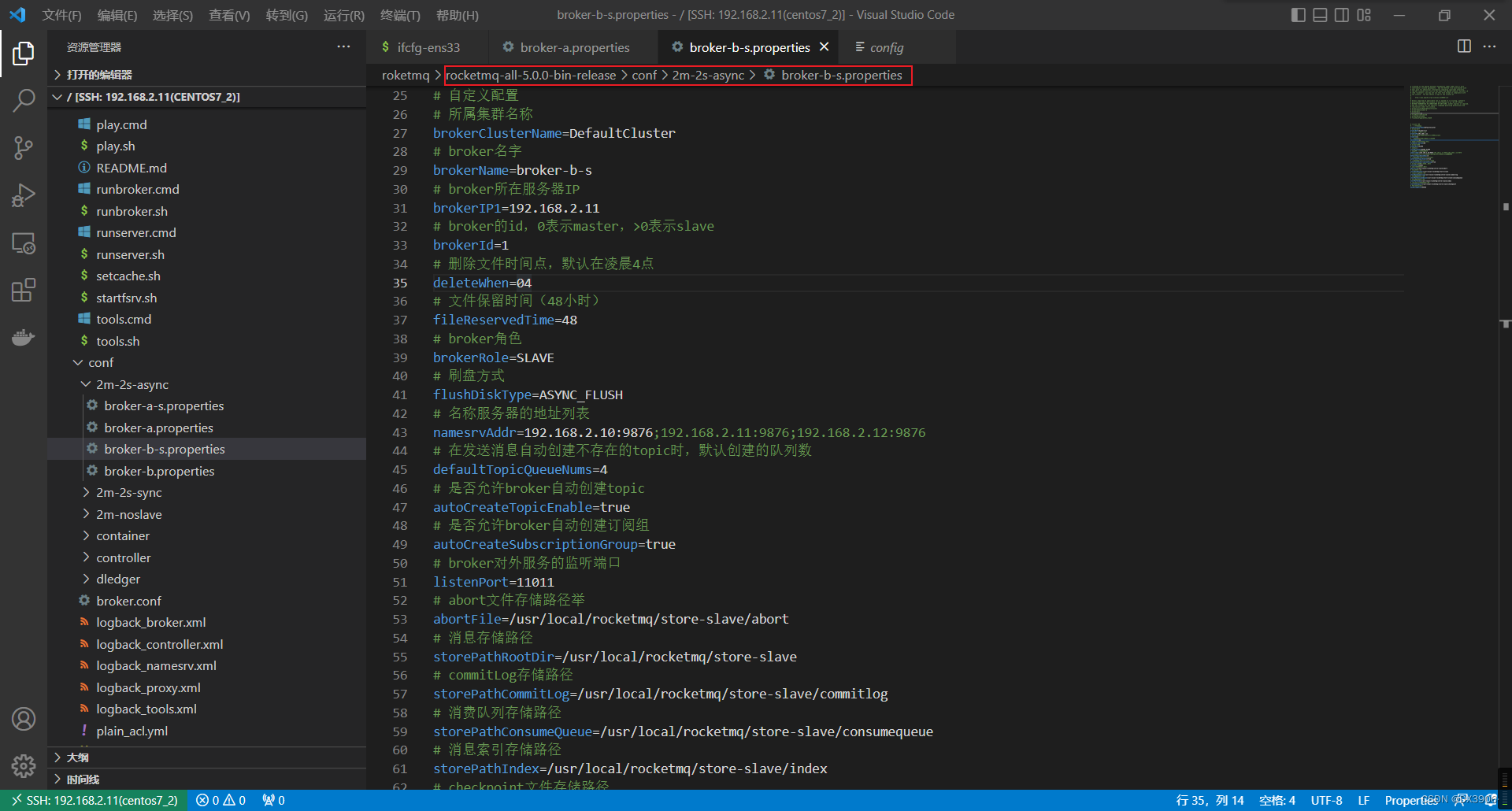The image size is (1512, 811).
Task: Open the Remote Explorer view
Action: pyautogui.click(x=24, y=243)
